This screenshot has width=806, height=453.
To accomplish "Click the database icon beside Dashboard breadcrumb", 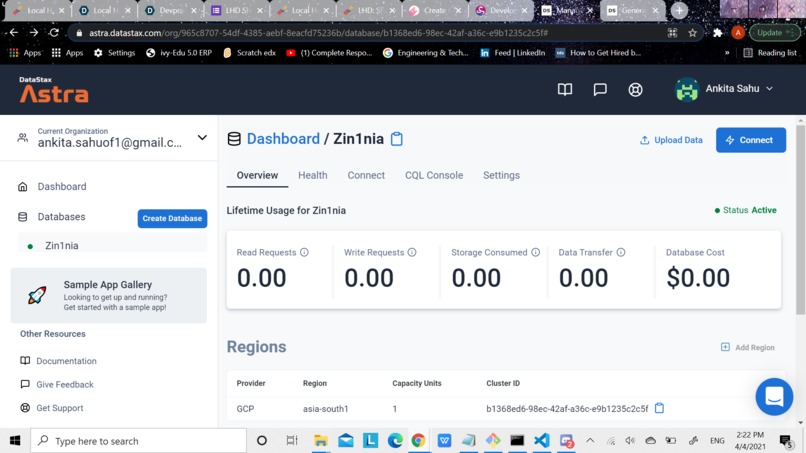I will pos(234,139).
